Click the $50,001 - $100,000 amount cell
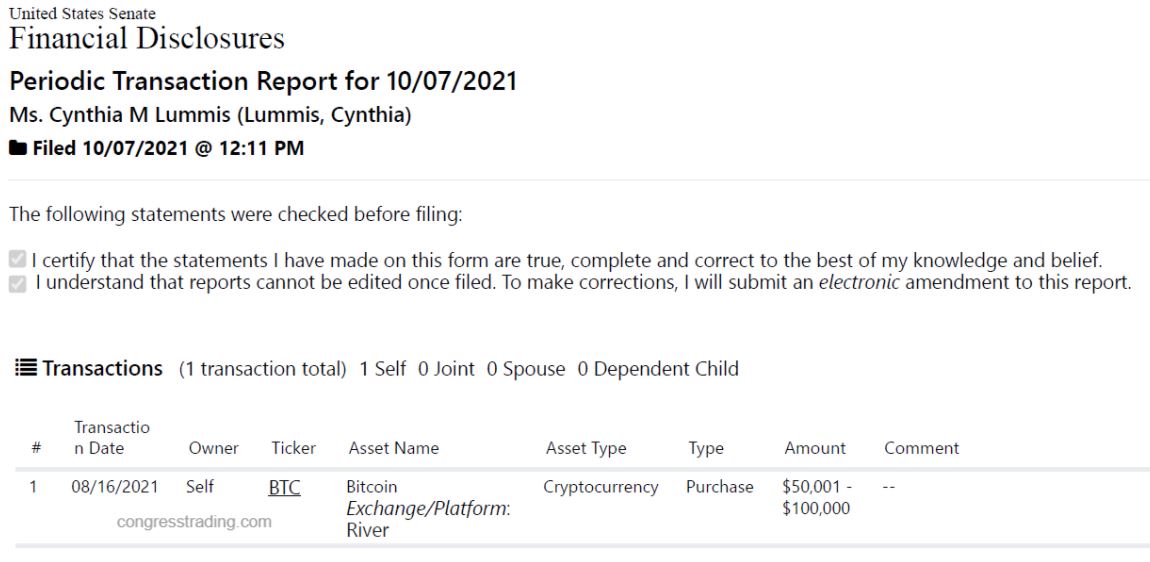Screen dimensions: 1150x562 pyautogui.click(x=817, y=497)
